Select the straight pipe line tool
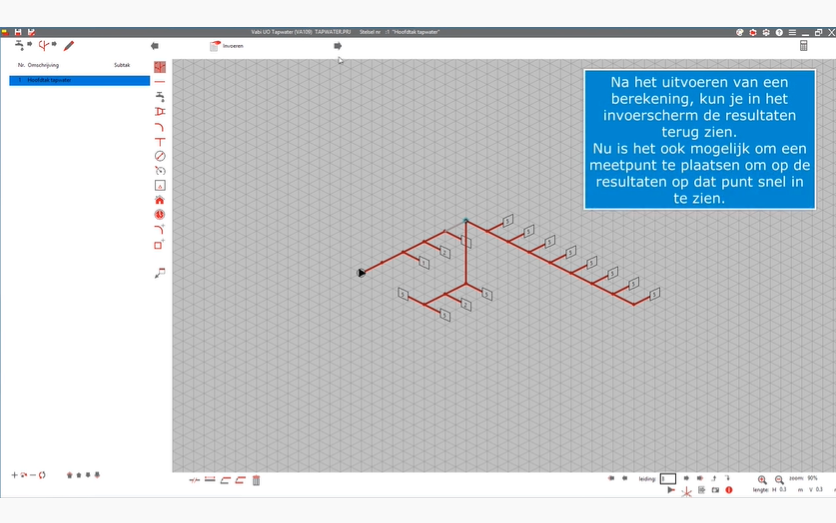836x523 pixels. coord(159,81)
